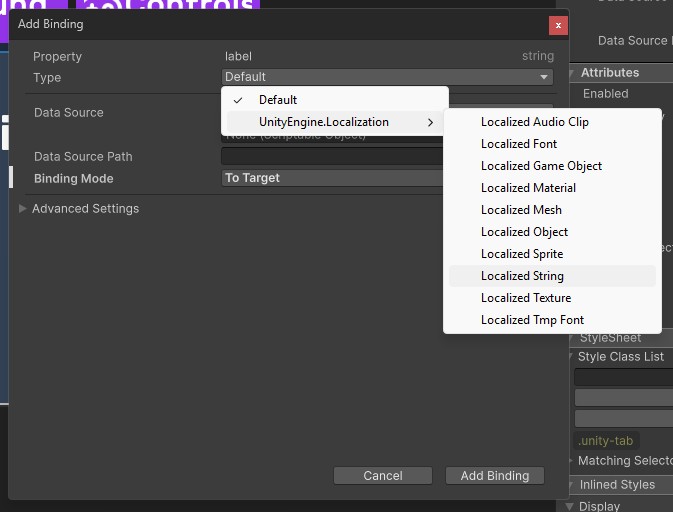673x512 pixels.
Task: Close the Add Binding dialog
Action: click(x=558, y=25)
